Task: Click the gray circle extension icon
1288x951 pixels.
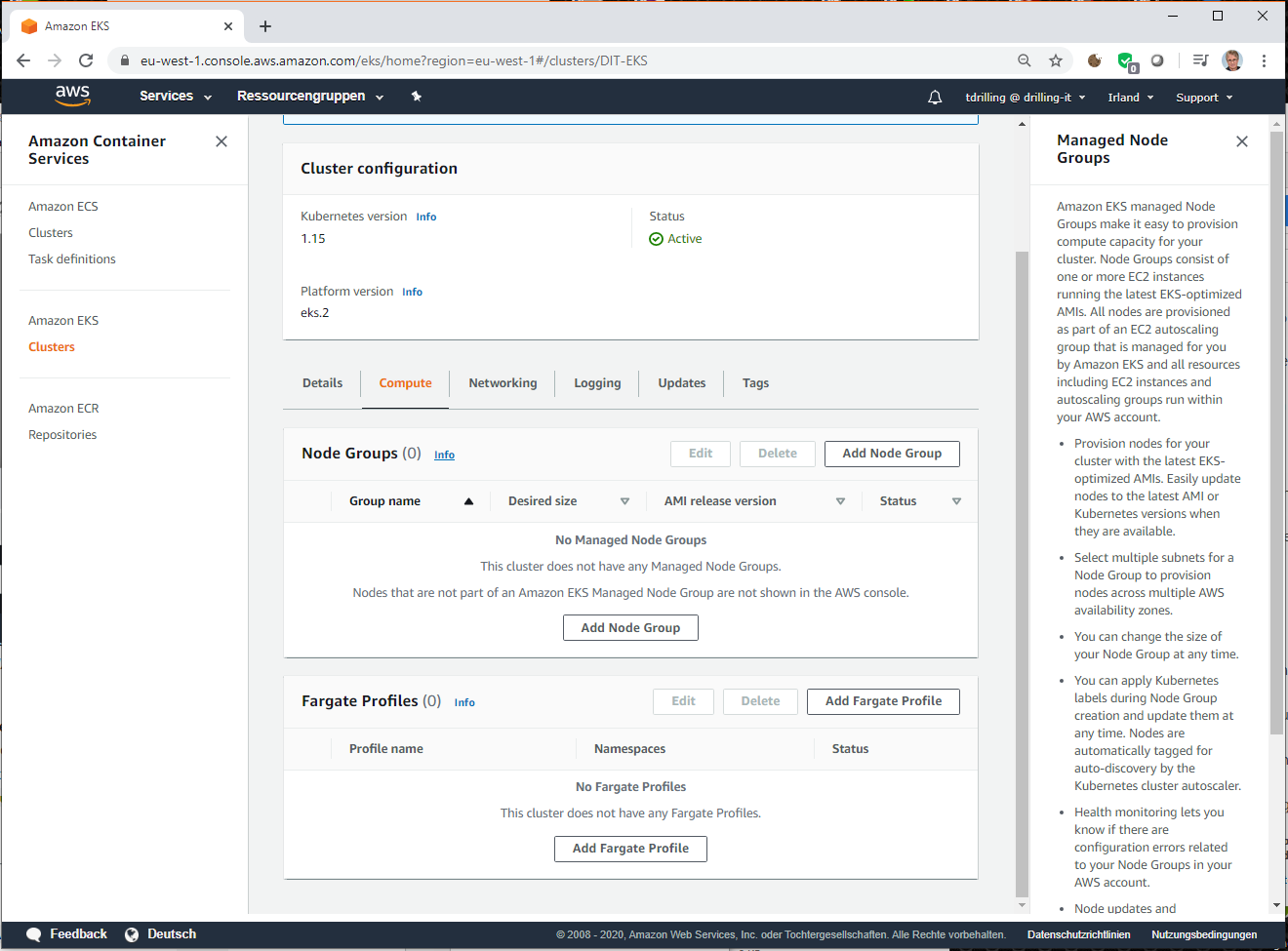Action: [1157, 60]
